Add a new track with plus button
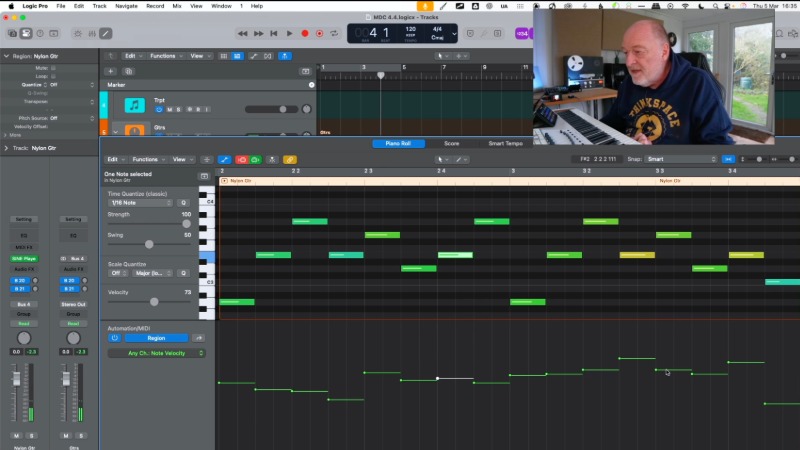This screenshot has width=800, height=450. [111, 71]
